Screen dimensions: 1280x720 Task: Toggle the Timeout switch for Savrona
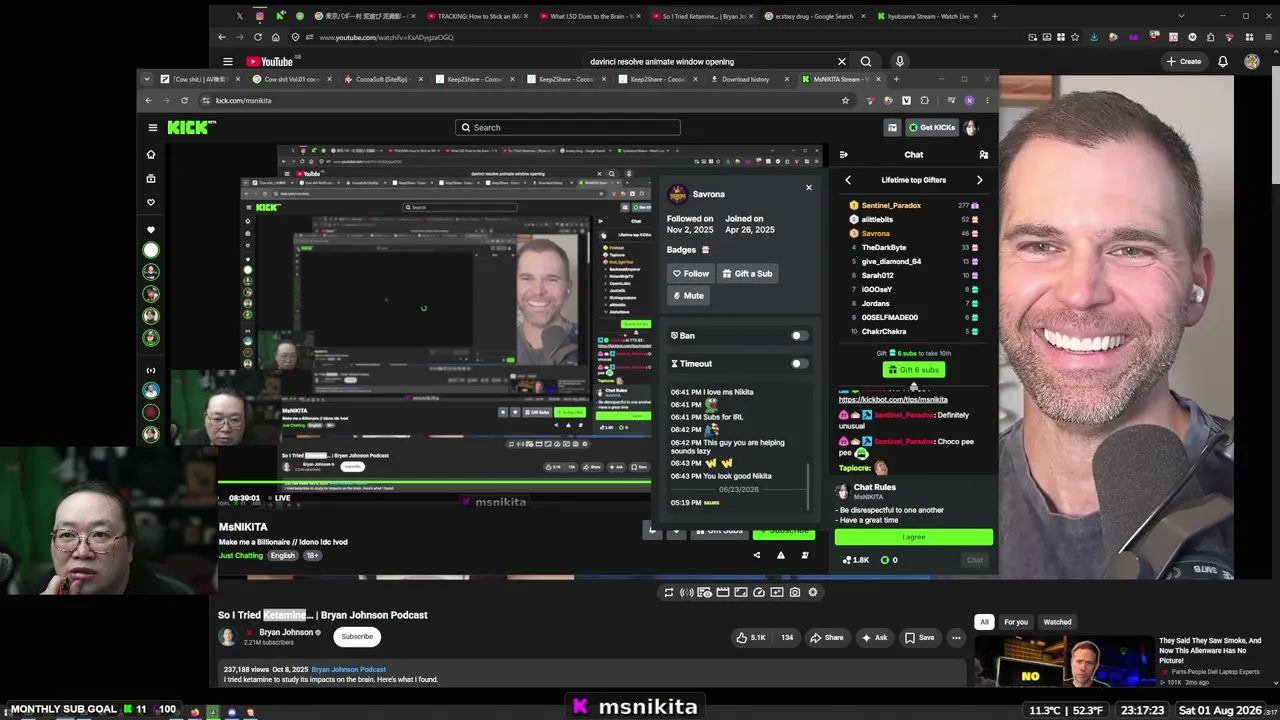point(797,364)
